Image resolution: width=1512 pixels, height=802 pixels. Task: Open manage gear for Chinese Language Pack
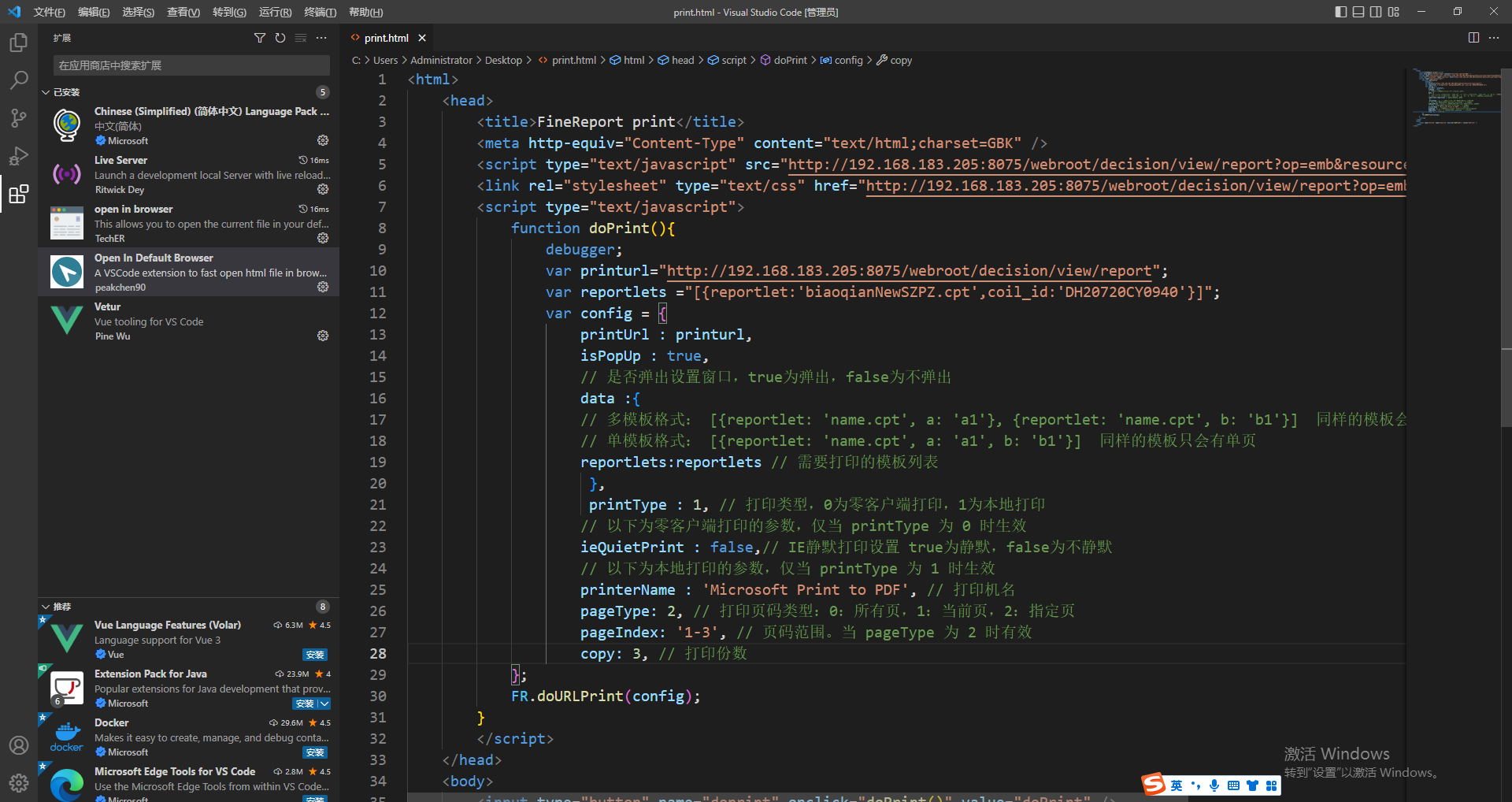(x=323, y=140)
